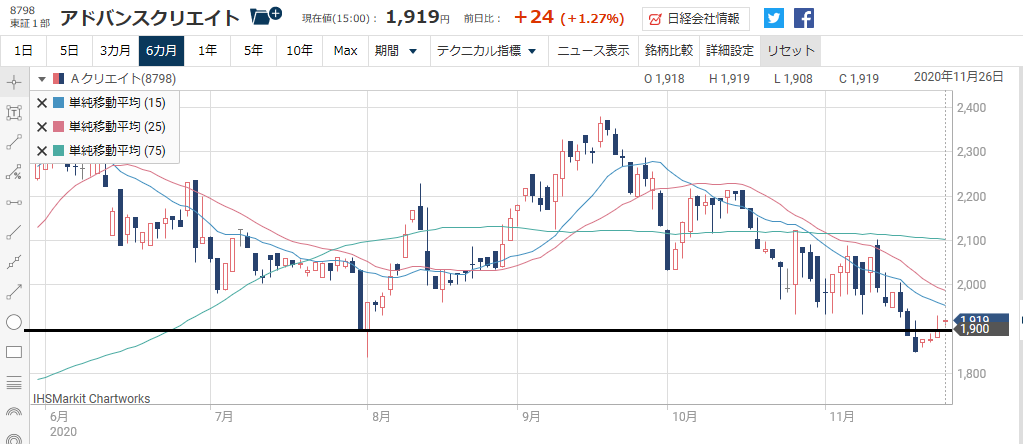Select the crosshair cursor tool

(x=14, y=82)
